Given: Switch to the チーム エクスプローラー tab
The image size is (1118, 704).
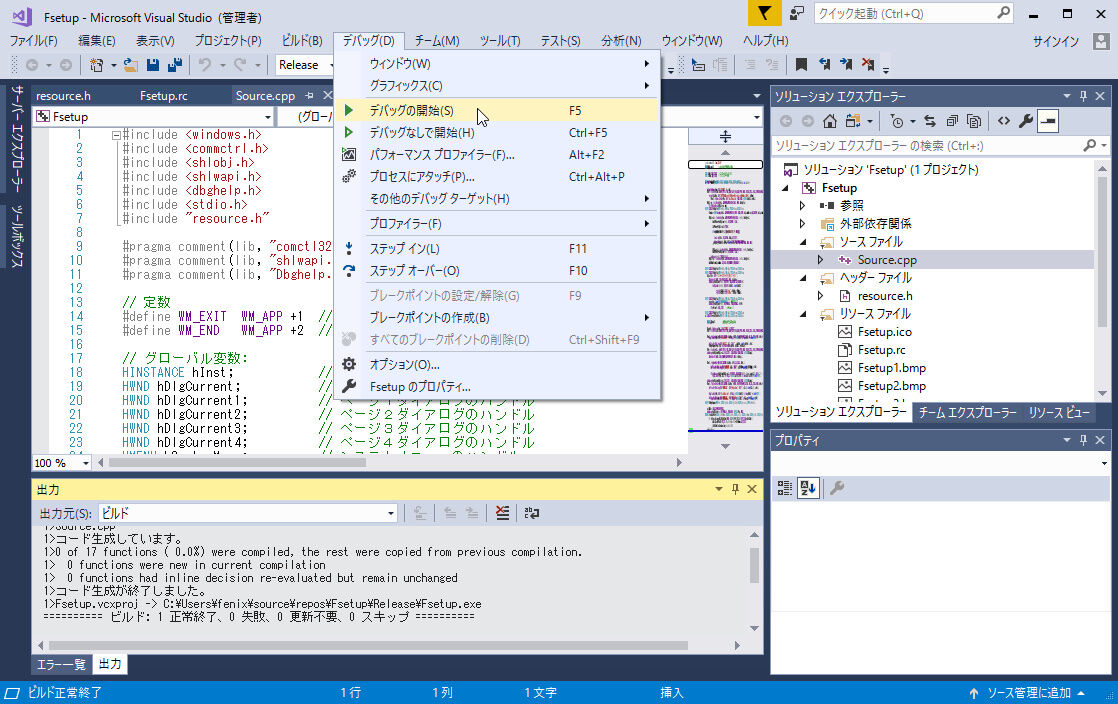Looking at the screenshot, I should tap(968, 412).
